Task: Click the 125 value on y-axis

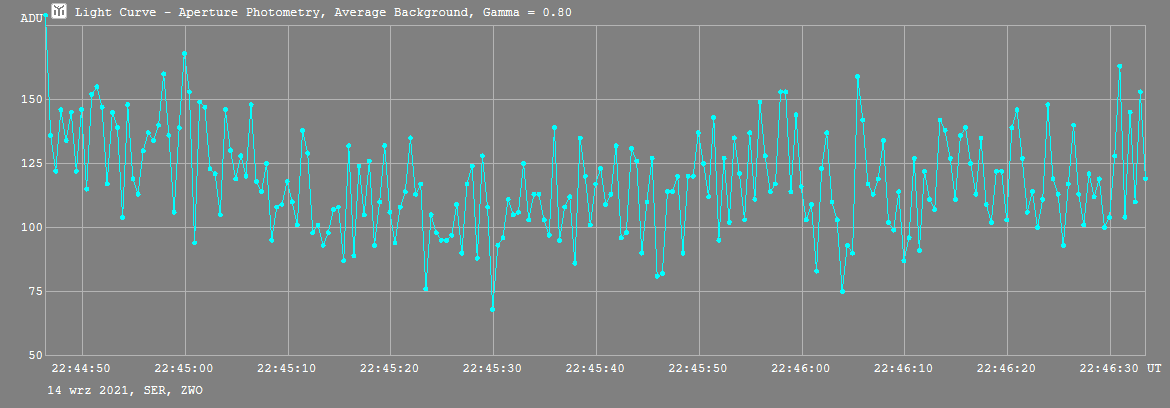Action: pos(31,163)
